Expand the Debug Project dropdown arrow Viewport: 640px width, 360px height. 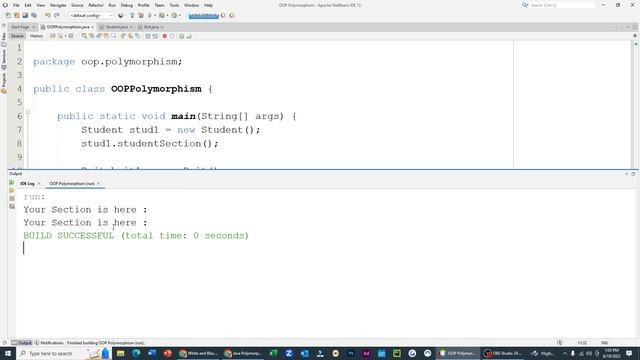[x=167, y=16]
